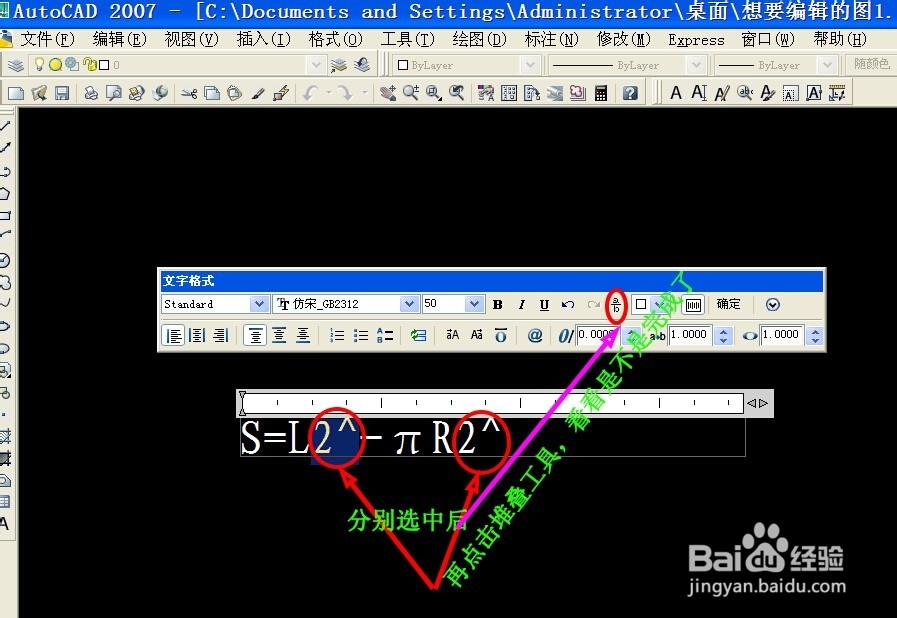Image resolution: width=897 pixels, height=618 pixels.
Task: Open the Express menu
Action: [696, 40]
